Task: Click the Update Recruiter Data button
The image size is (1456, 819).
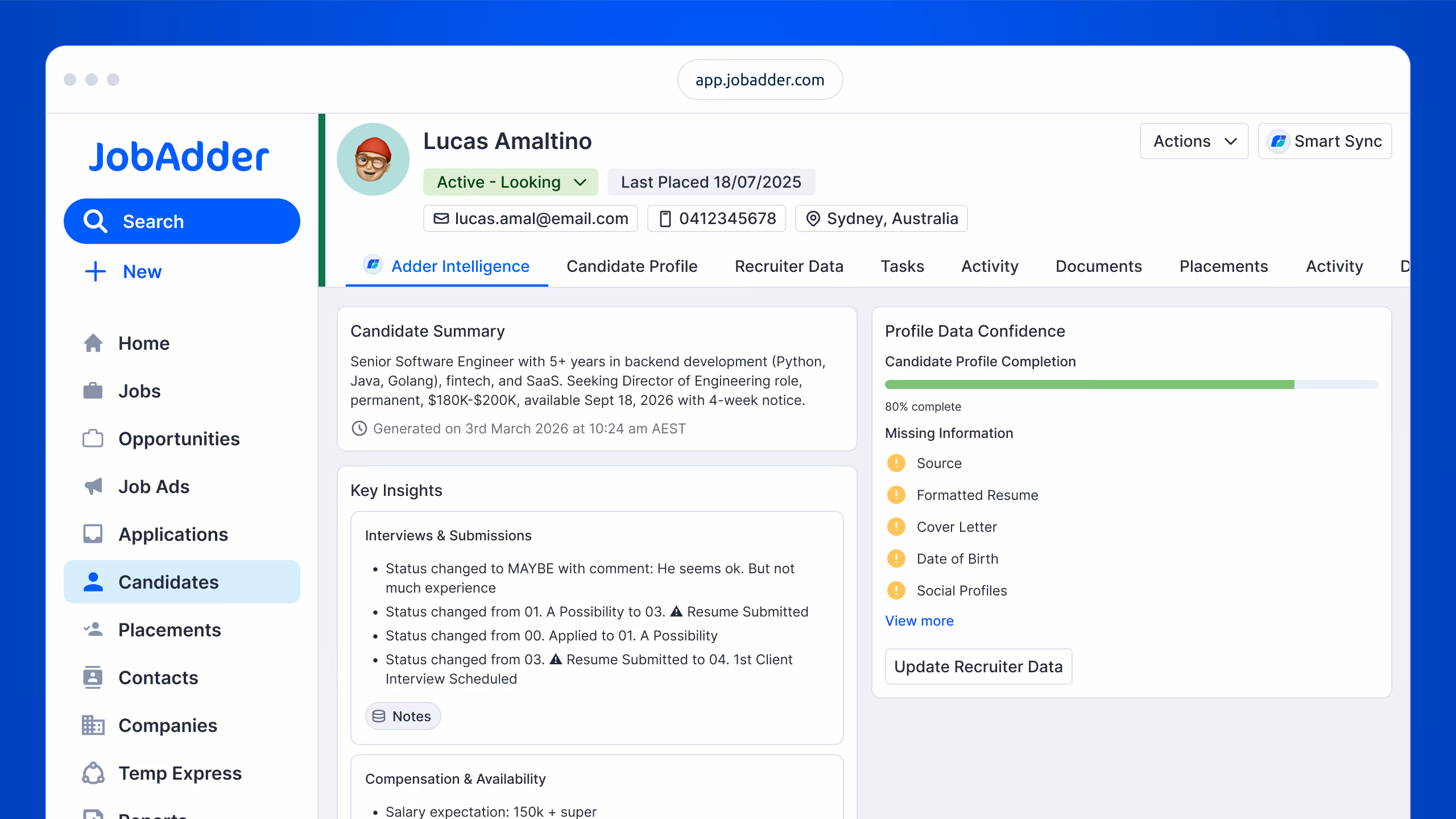Action: (x=978, y=667)
